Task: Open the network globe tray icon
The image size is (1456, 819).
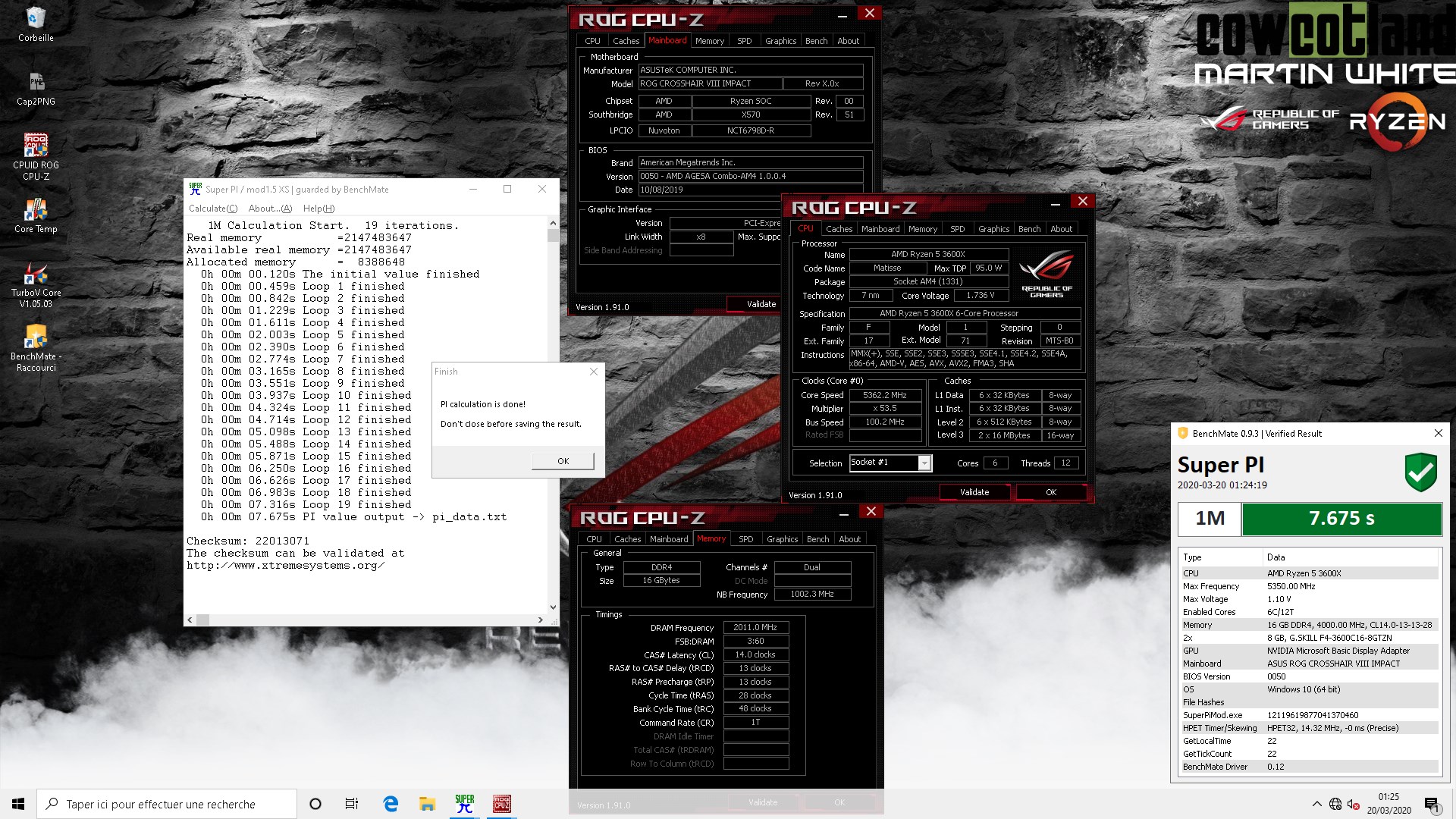Action: tap(1335, 804)
